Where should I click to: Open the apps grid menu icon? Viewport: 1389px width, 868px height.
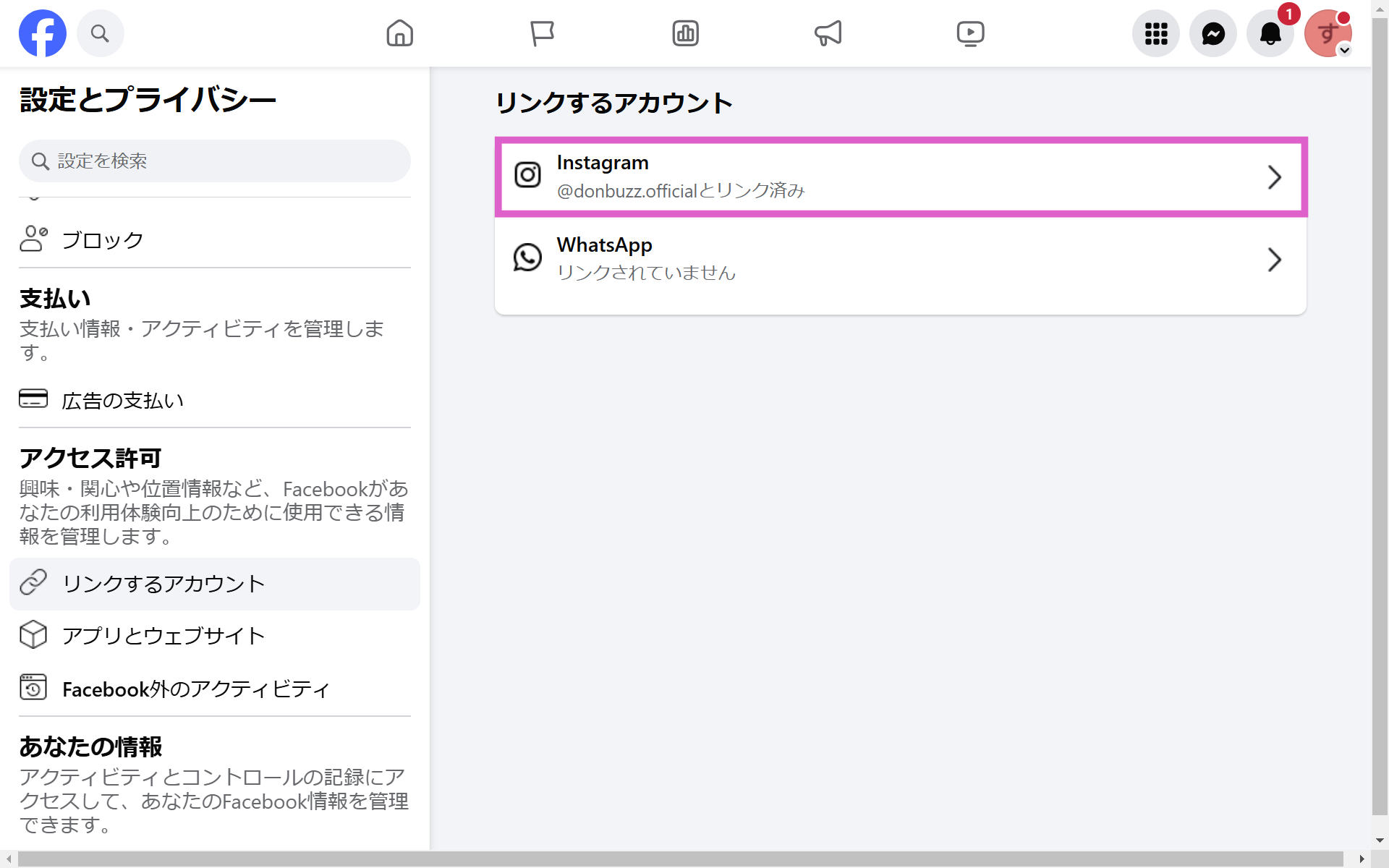tap(1155, 33)
